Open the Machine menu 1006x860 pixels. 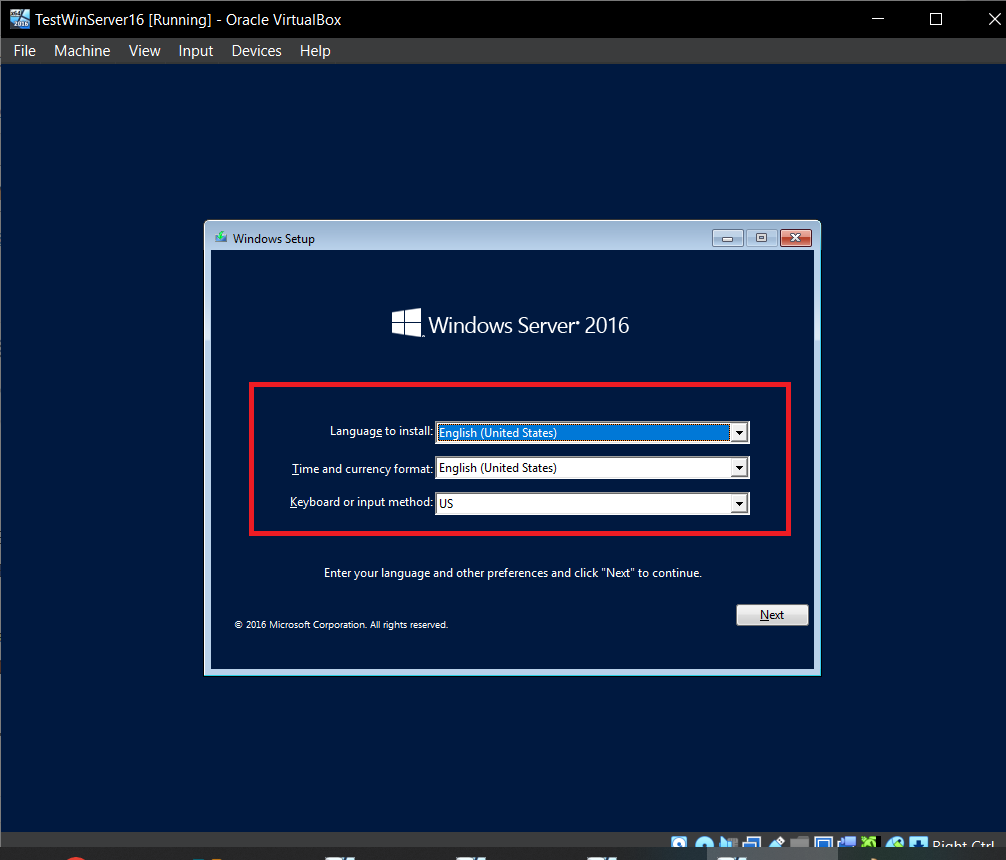(x=82, y=51)
